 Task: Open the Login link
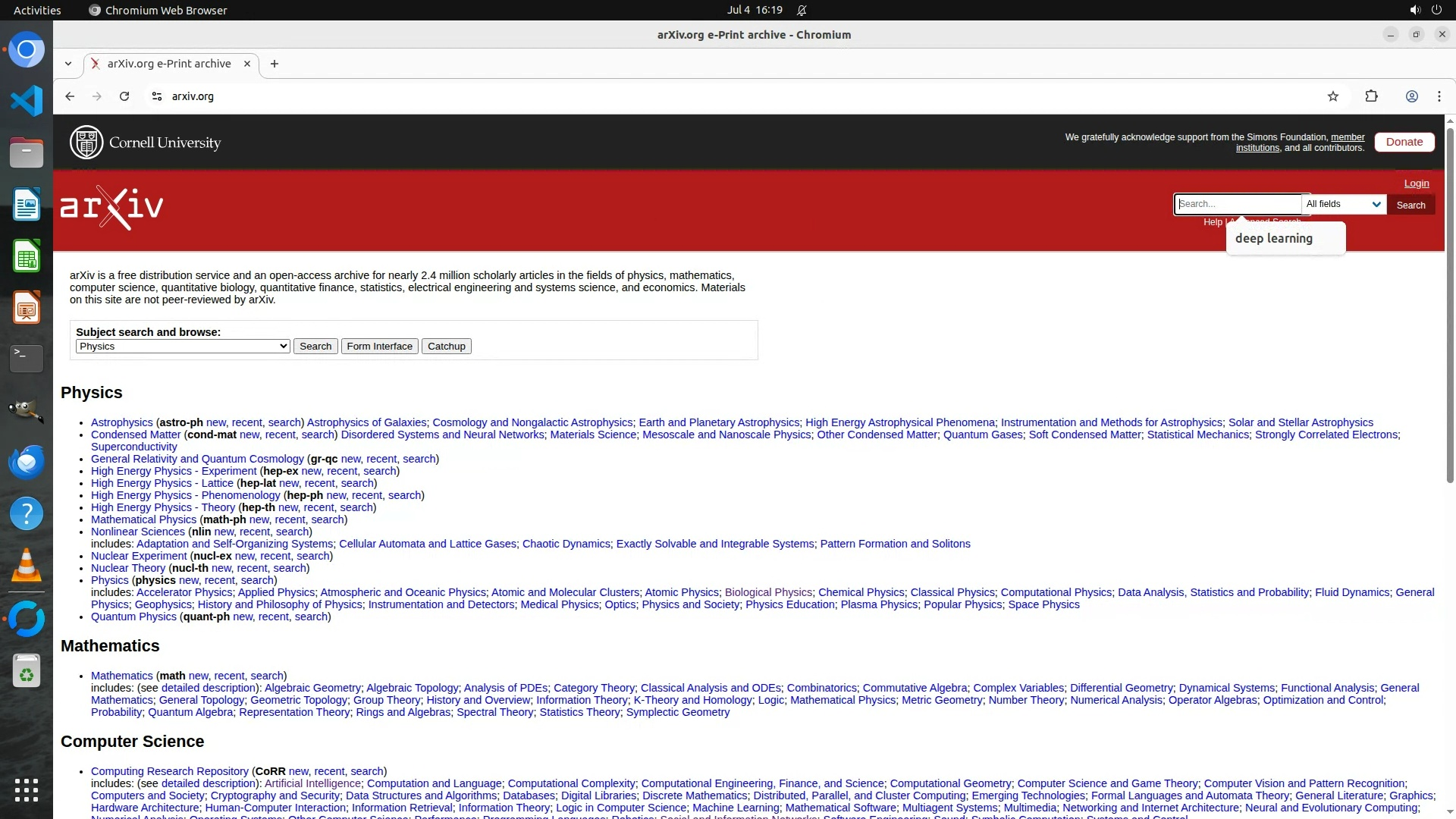point(1416,184)
